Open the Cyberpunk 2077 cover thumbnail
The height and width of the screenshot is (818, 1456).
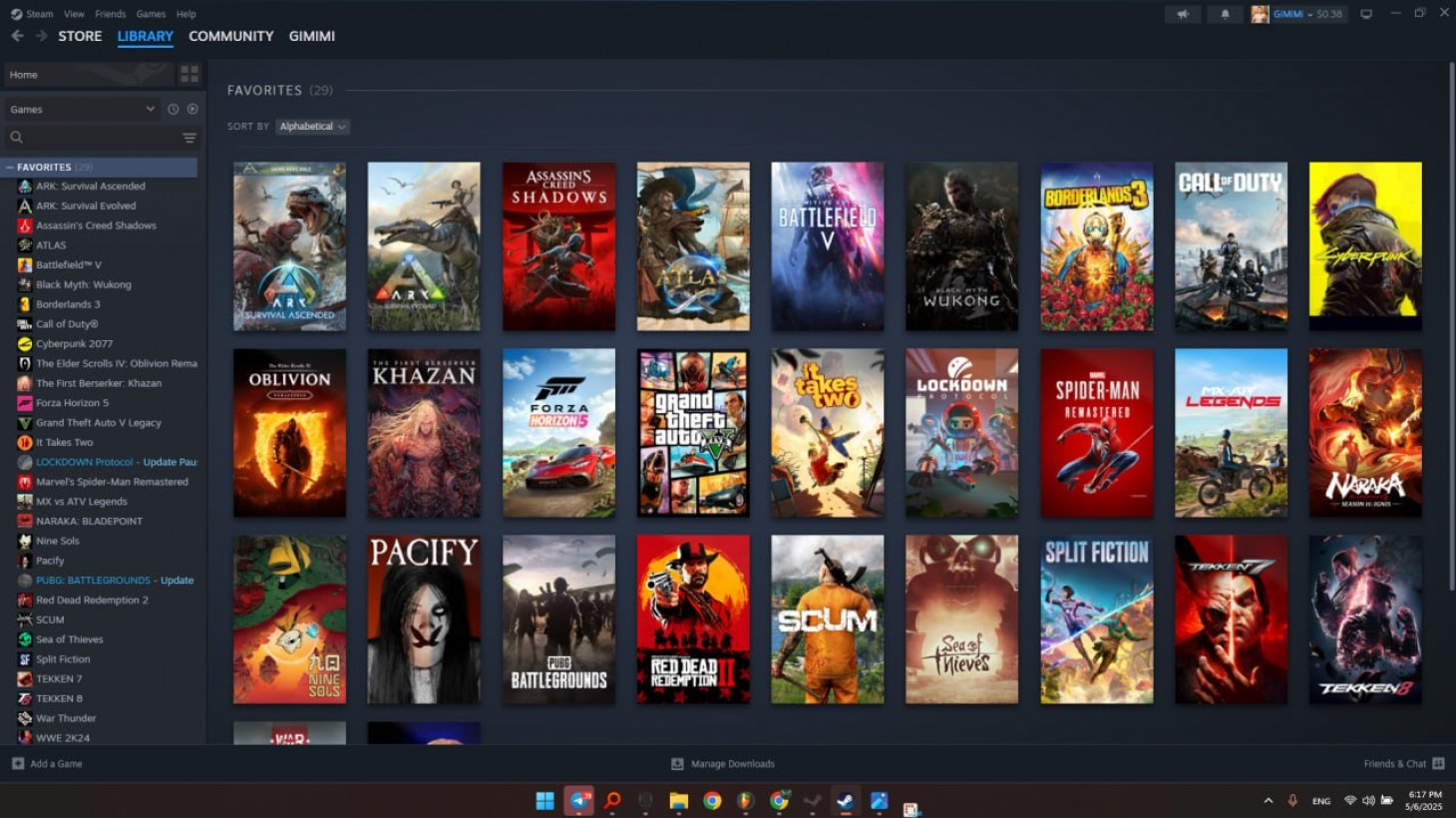pyautogui.click(x=1365, y=246)
